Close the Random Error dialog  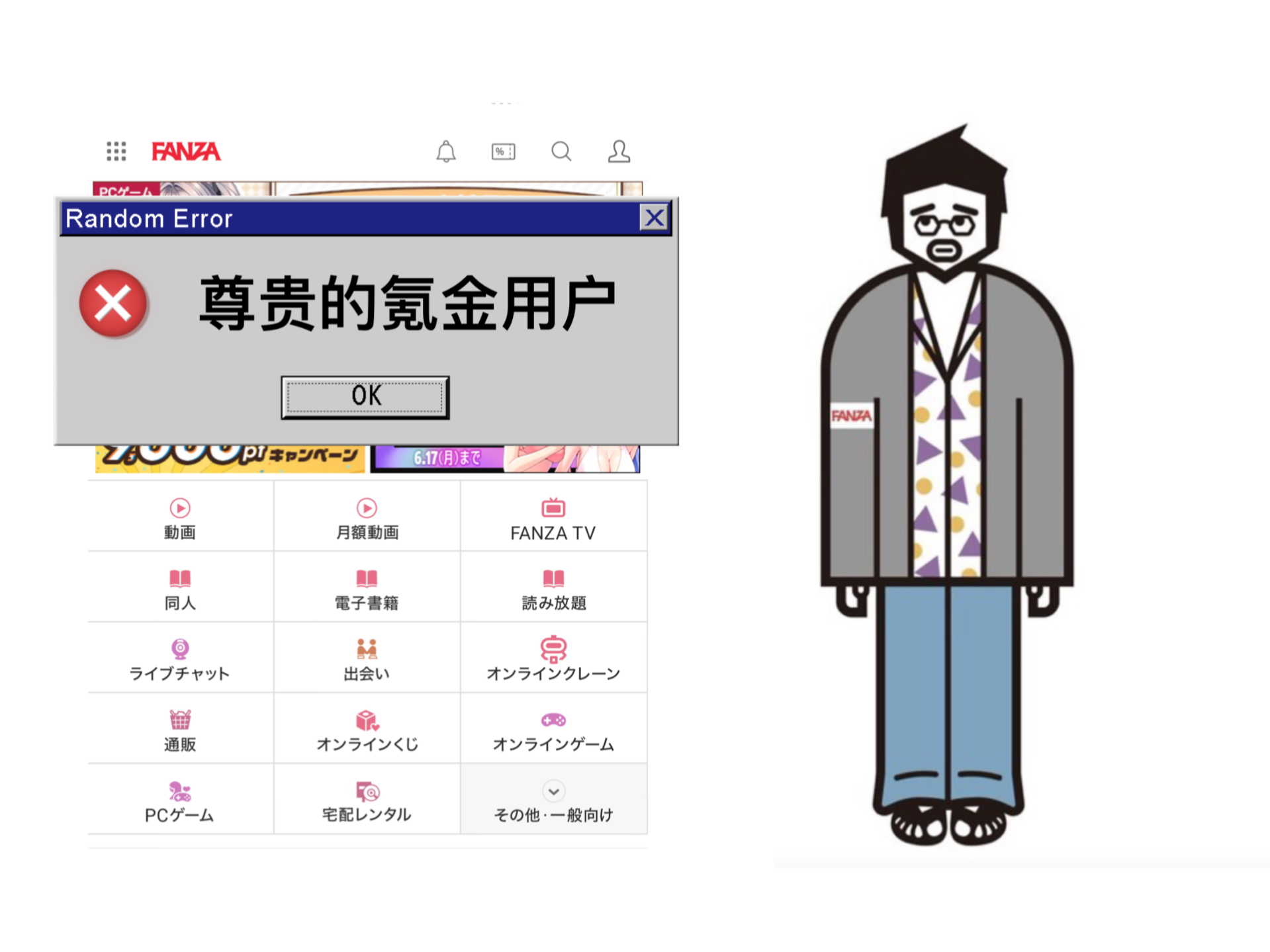[655, 218]
